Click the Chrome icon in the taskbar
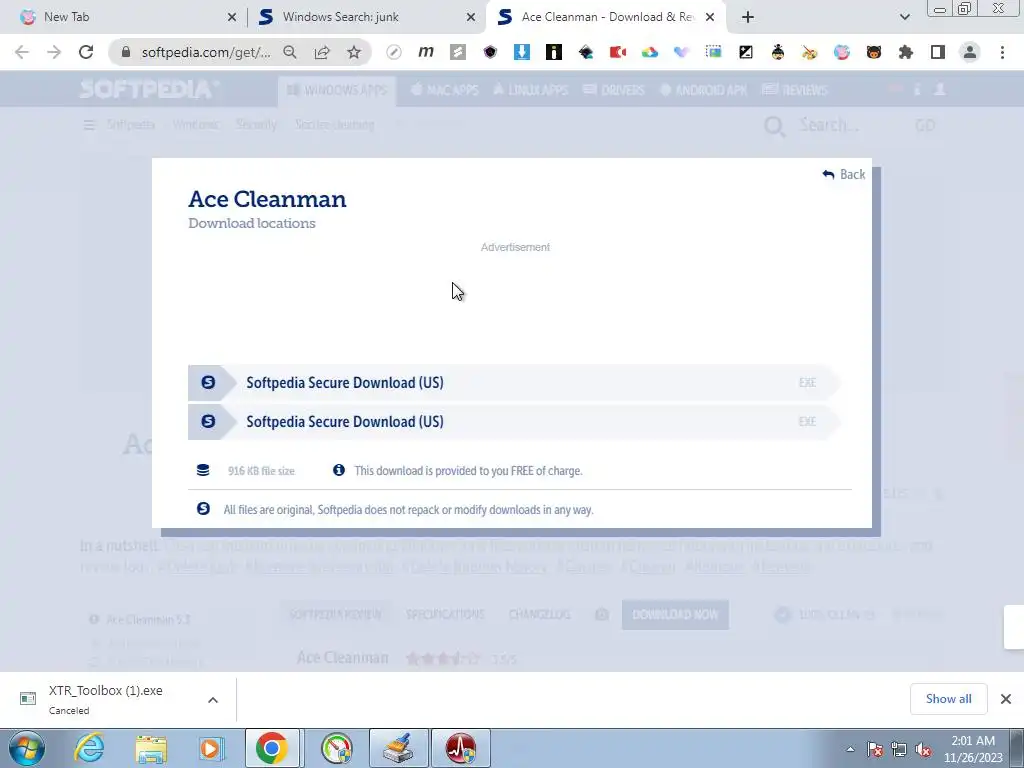This screenshot has width=1024, height=768. click(x=272, y=748)
